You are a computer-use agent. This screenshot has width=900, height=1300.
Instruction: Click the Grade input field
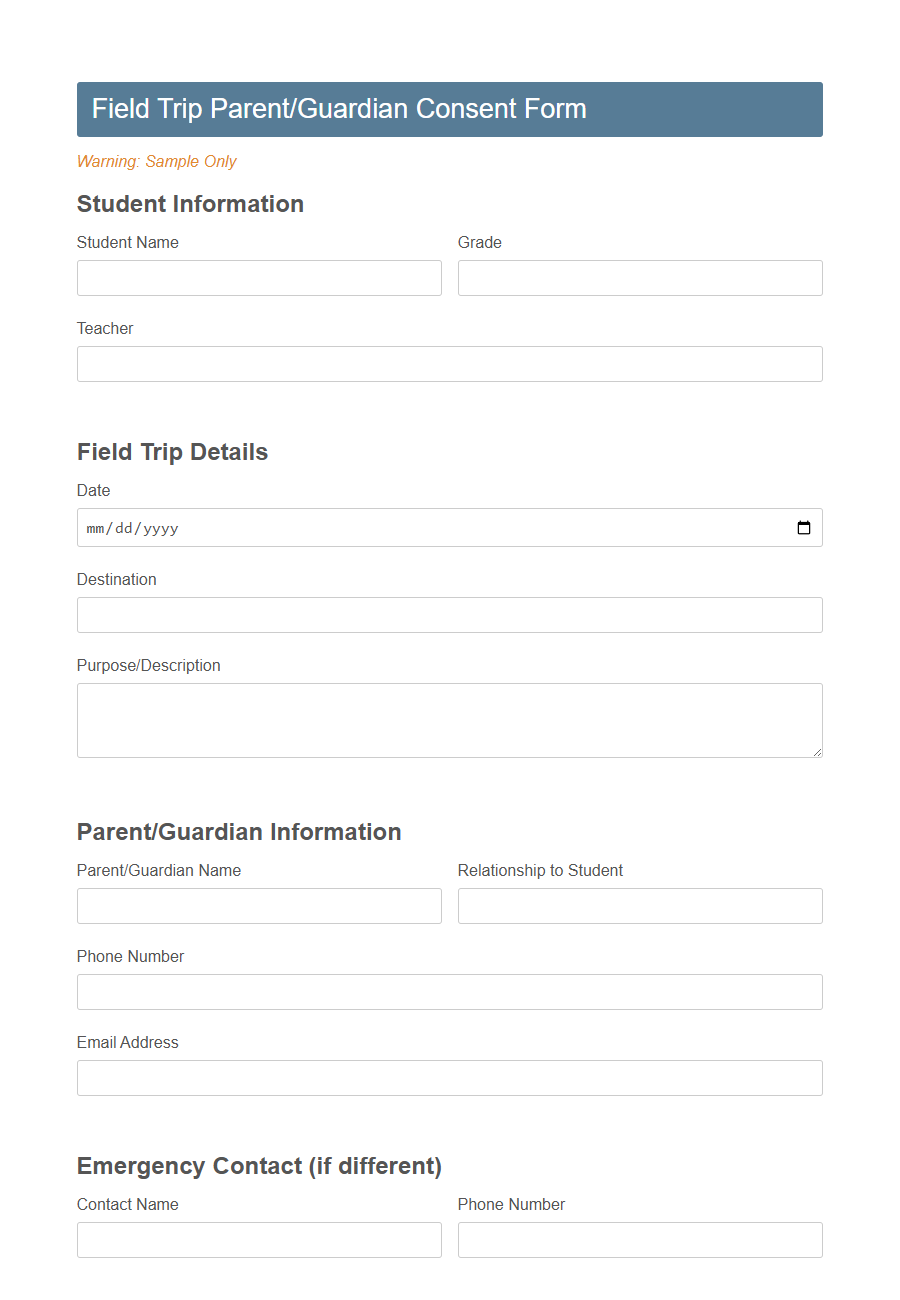coord(640,278)
